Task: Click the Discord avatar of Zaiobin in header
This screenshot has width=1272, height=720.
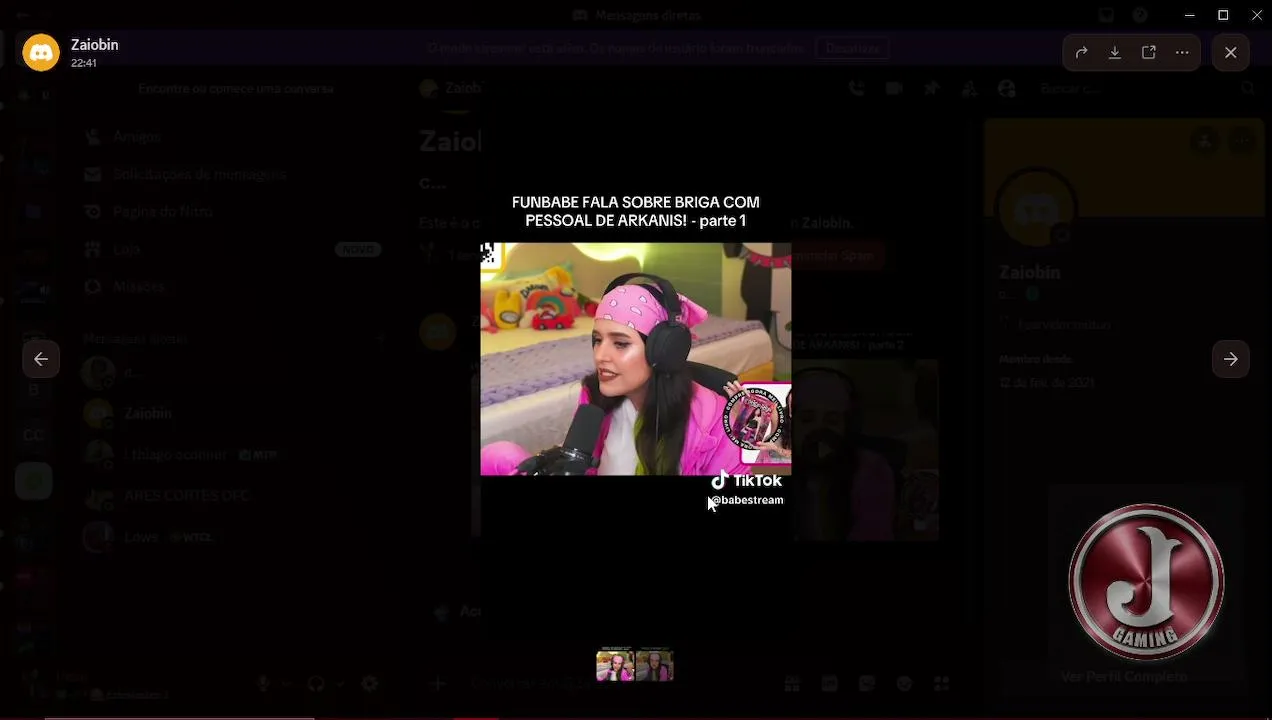Action: (41, 53)
